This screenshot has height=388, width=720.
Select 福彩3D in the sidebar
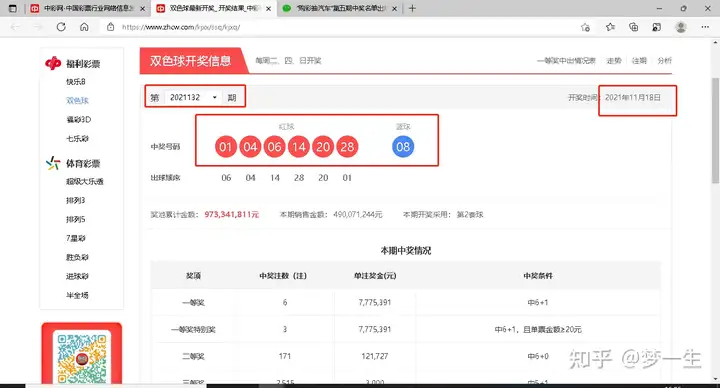pos(79,119)
